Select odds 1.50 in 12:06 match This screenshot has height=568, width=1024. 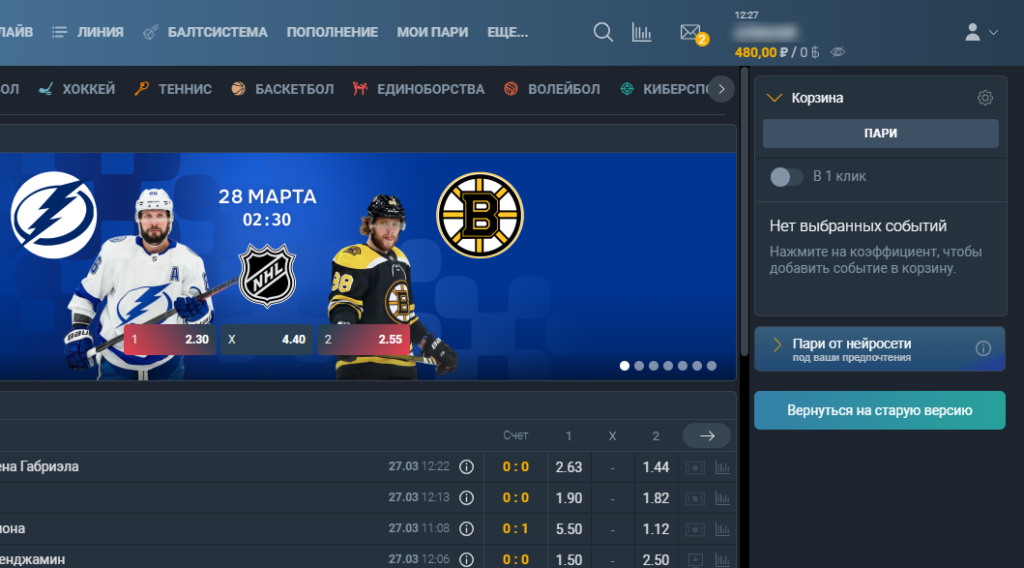pos(569,560)
